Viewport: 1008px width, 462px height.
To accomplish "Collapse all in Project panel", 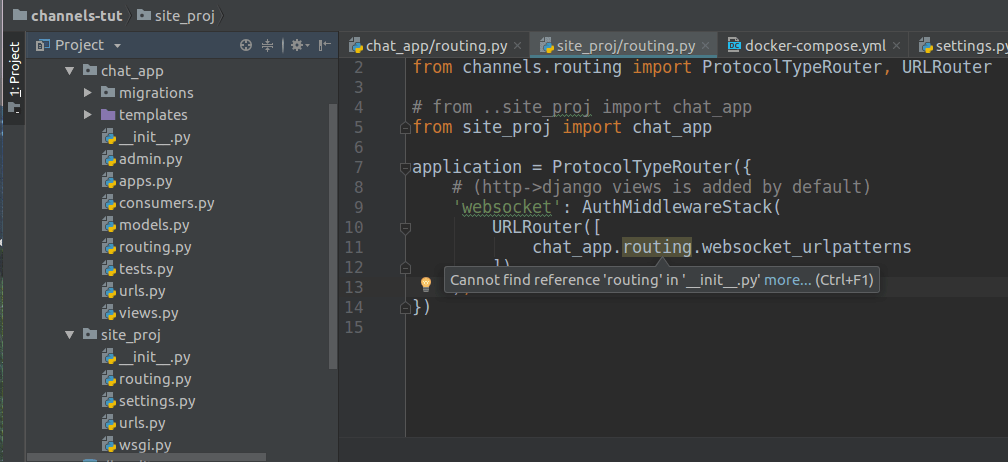I will [x=268, y=45].
